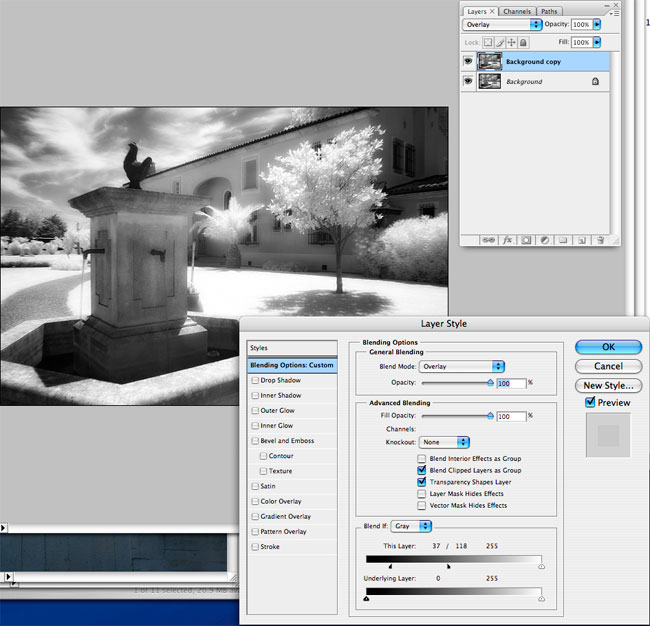The height and width of the screenshot is (626, 650).
Task: Click the OK button
Action: [x=608, y=347]
